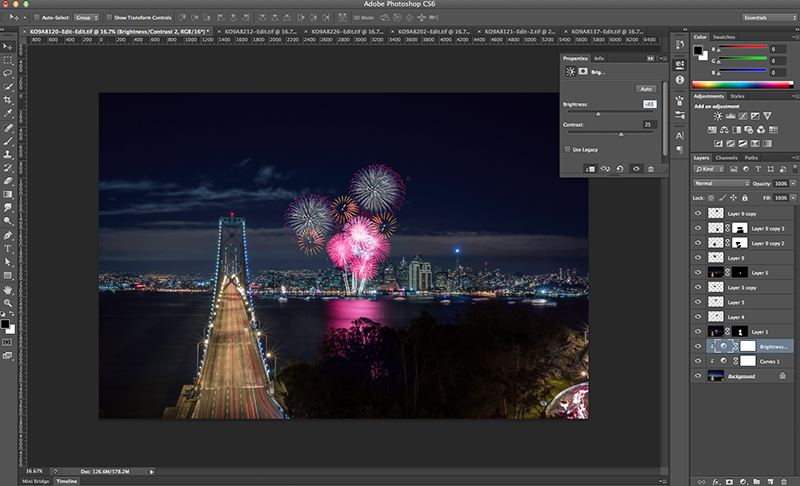
Task: Select the Lasso tool
Action: point(8,73)
